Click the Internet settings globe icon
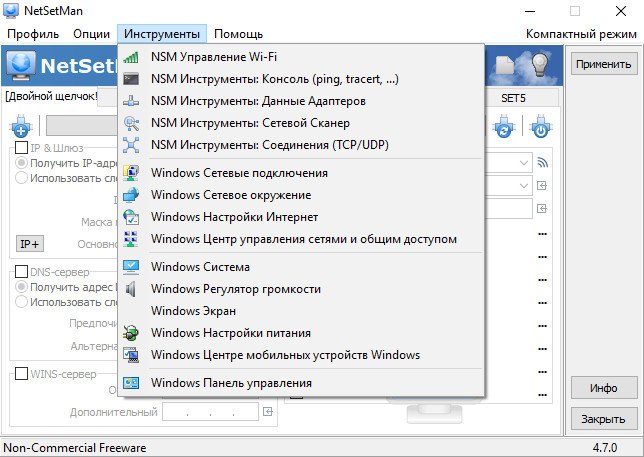 pos(131,217)
